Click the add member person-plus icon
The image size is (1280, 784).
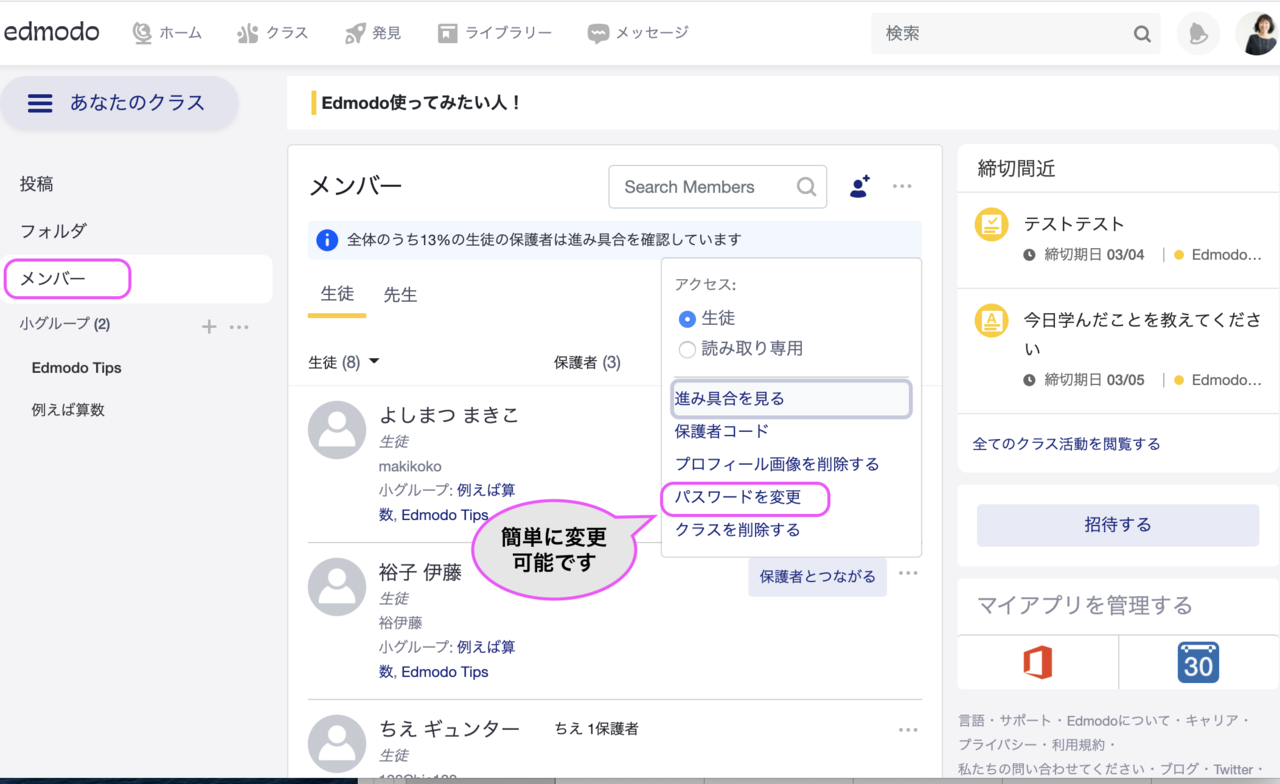tap(859, 186)
